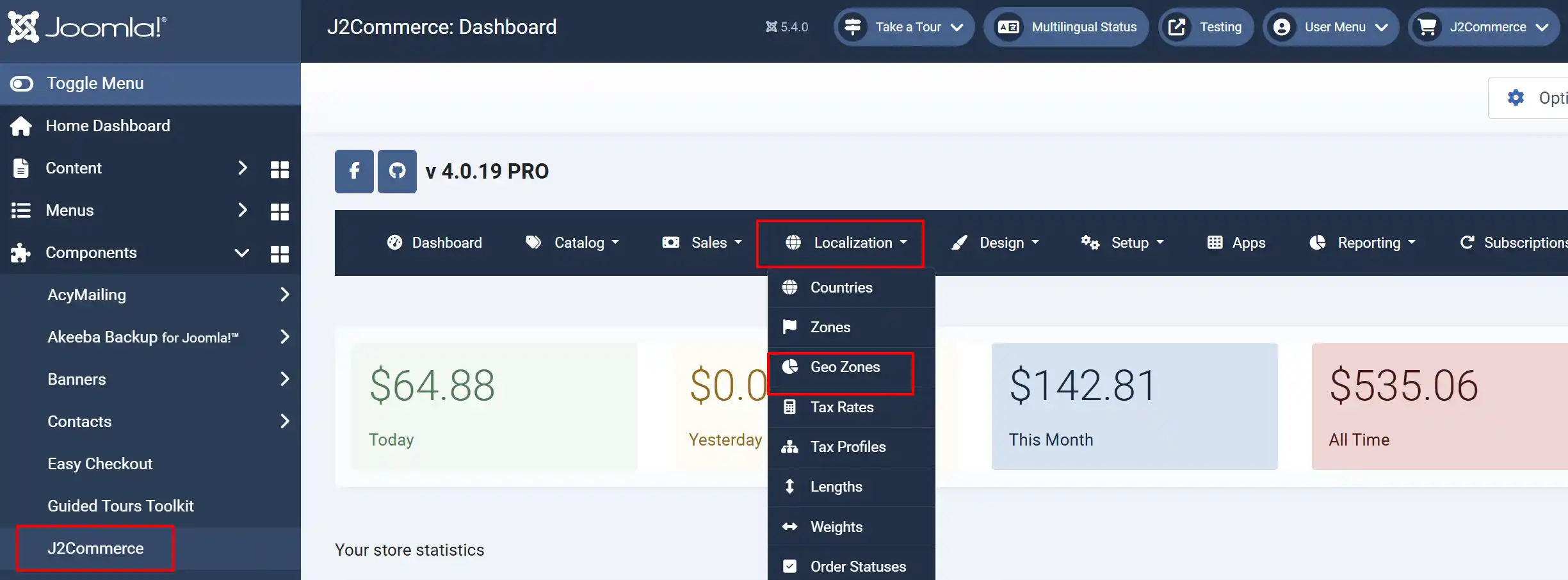Click the Joomla version 5.4.0 indicator

787,27
